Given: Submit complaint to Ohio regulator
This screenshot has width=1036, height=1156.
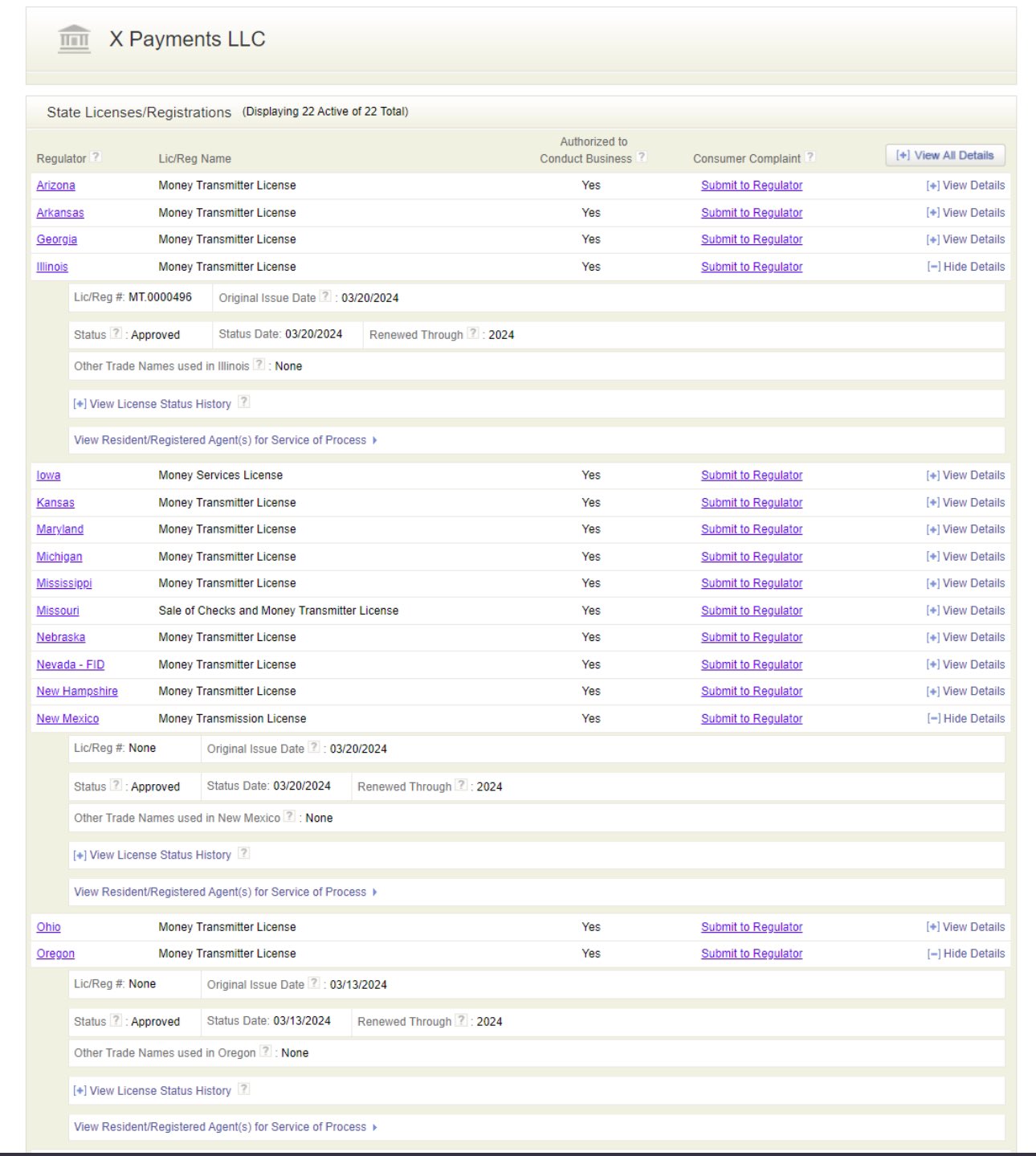Looking at the screenshot, I should 752,927.
